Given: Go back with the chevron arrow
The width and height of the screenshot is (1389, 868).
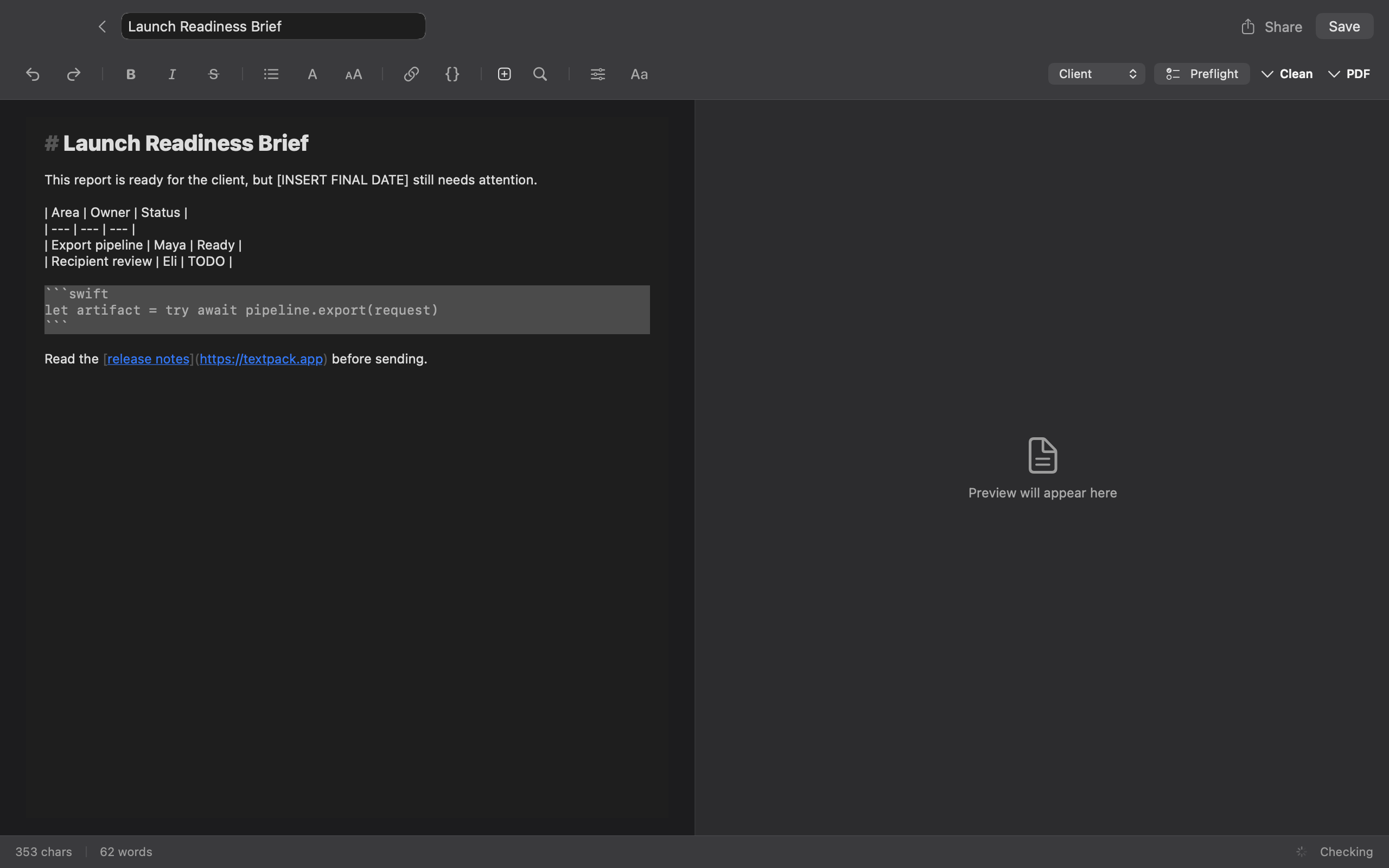Looking at the screenshot, I should [102, 27].
